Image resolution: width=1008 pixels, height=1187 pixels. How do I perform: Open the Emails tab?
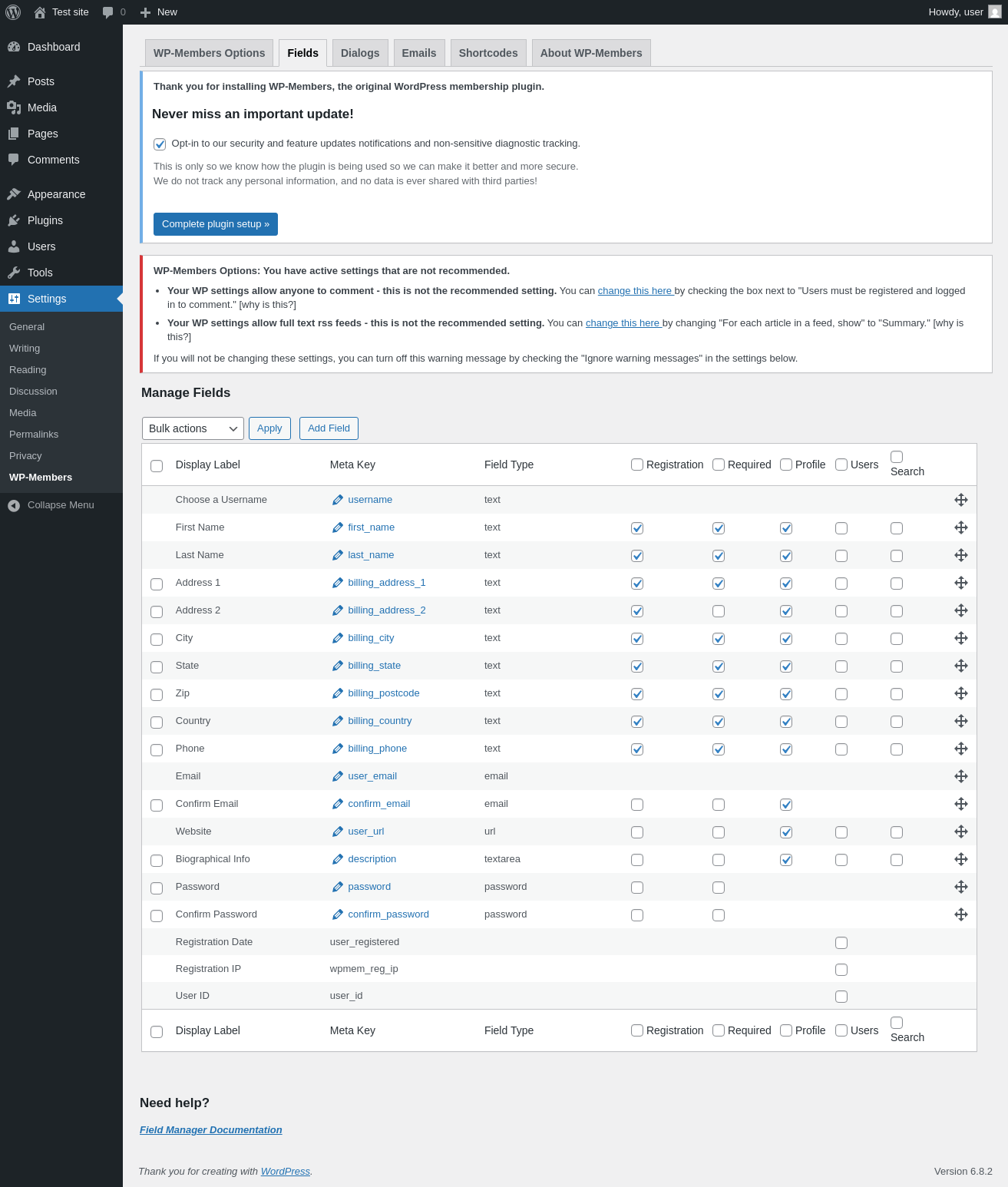pos(419,53)
